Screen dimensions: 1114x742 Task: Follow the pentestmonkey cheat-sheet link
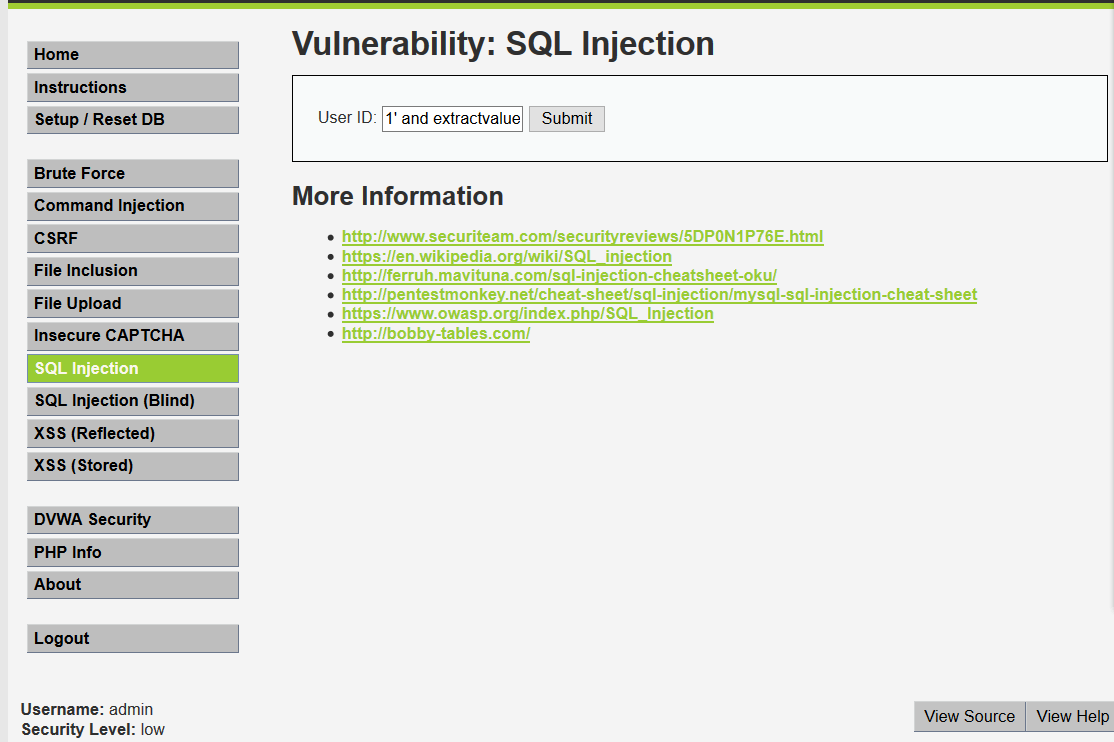tap(659, 294)
